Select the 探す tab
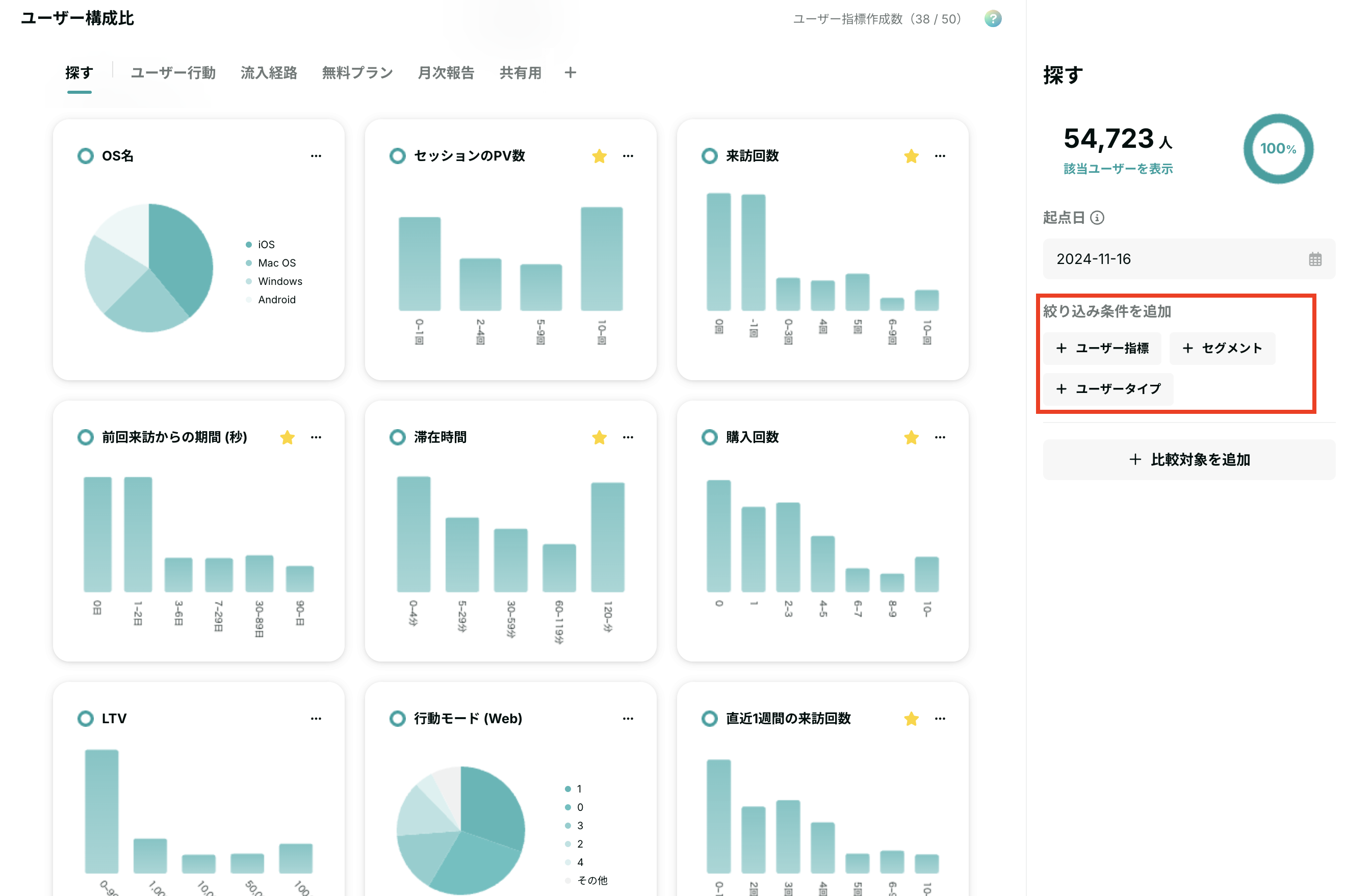 pos(80,72)
